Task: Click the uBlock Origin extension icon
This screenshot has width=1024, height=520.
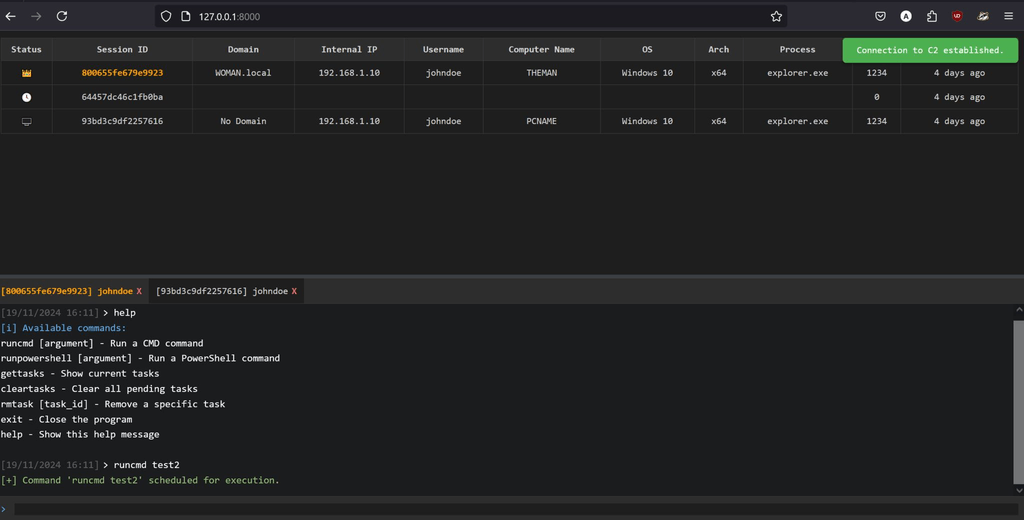Action: click(x=957, y=16)
